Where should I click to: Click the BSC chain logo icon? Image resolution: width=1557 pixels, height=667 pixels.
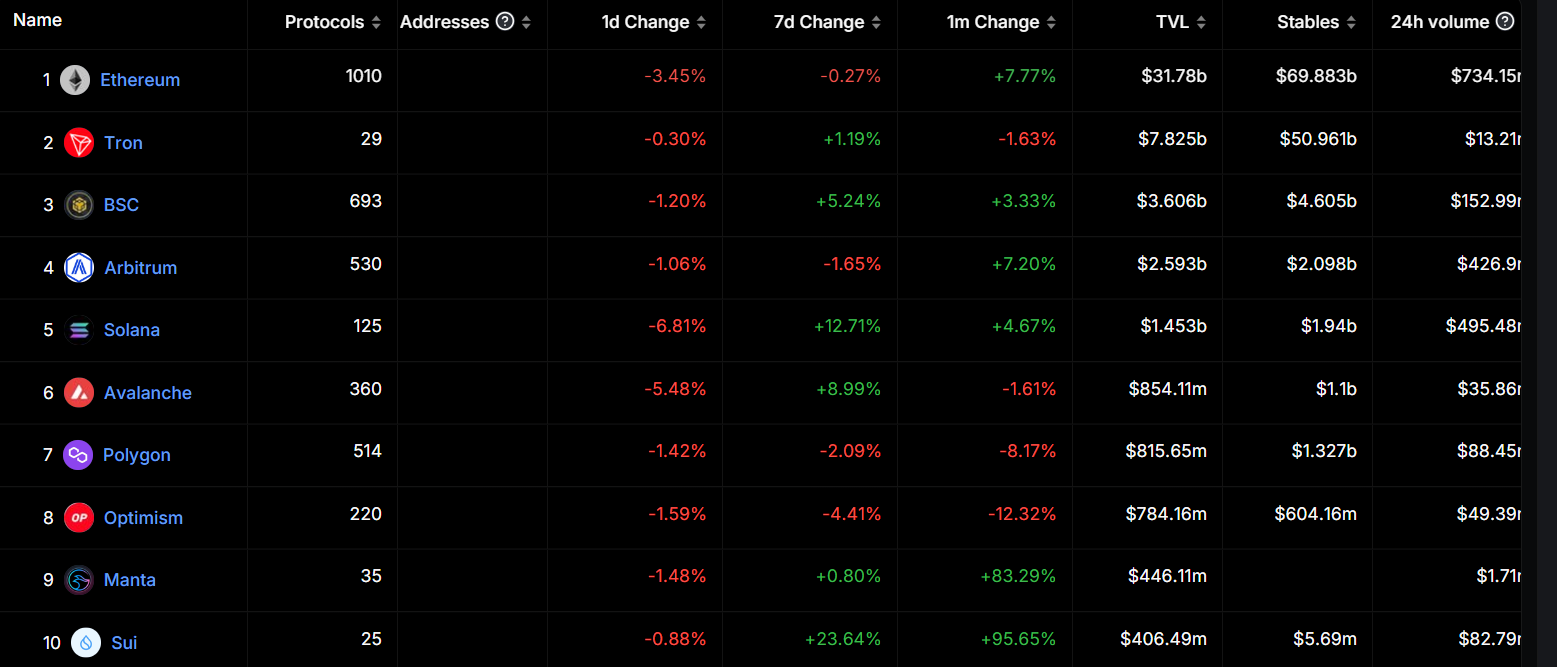click(79, 205)
